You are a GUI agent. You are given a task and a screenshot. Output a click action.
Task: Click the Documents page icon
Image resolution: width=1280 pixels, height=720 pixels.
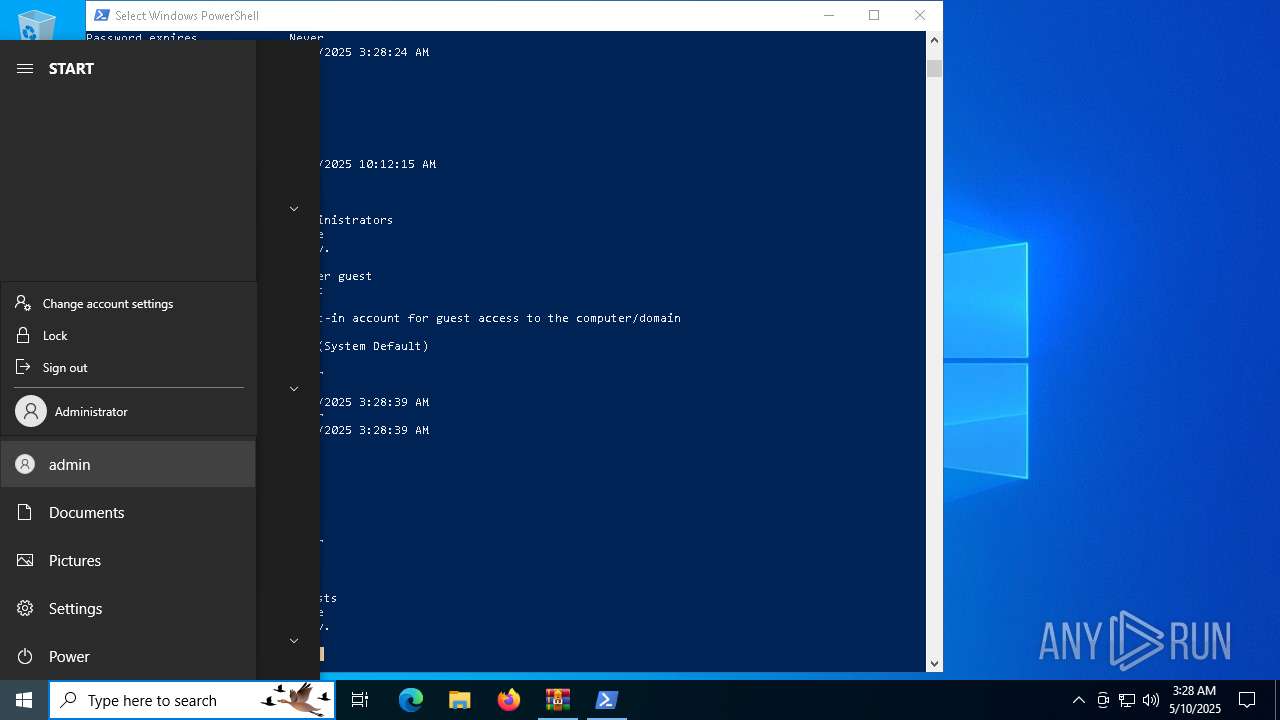(25, 512)
